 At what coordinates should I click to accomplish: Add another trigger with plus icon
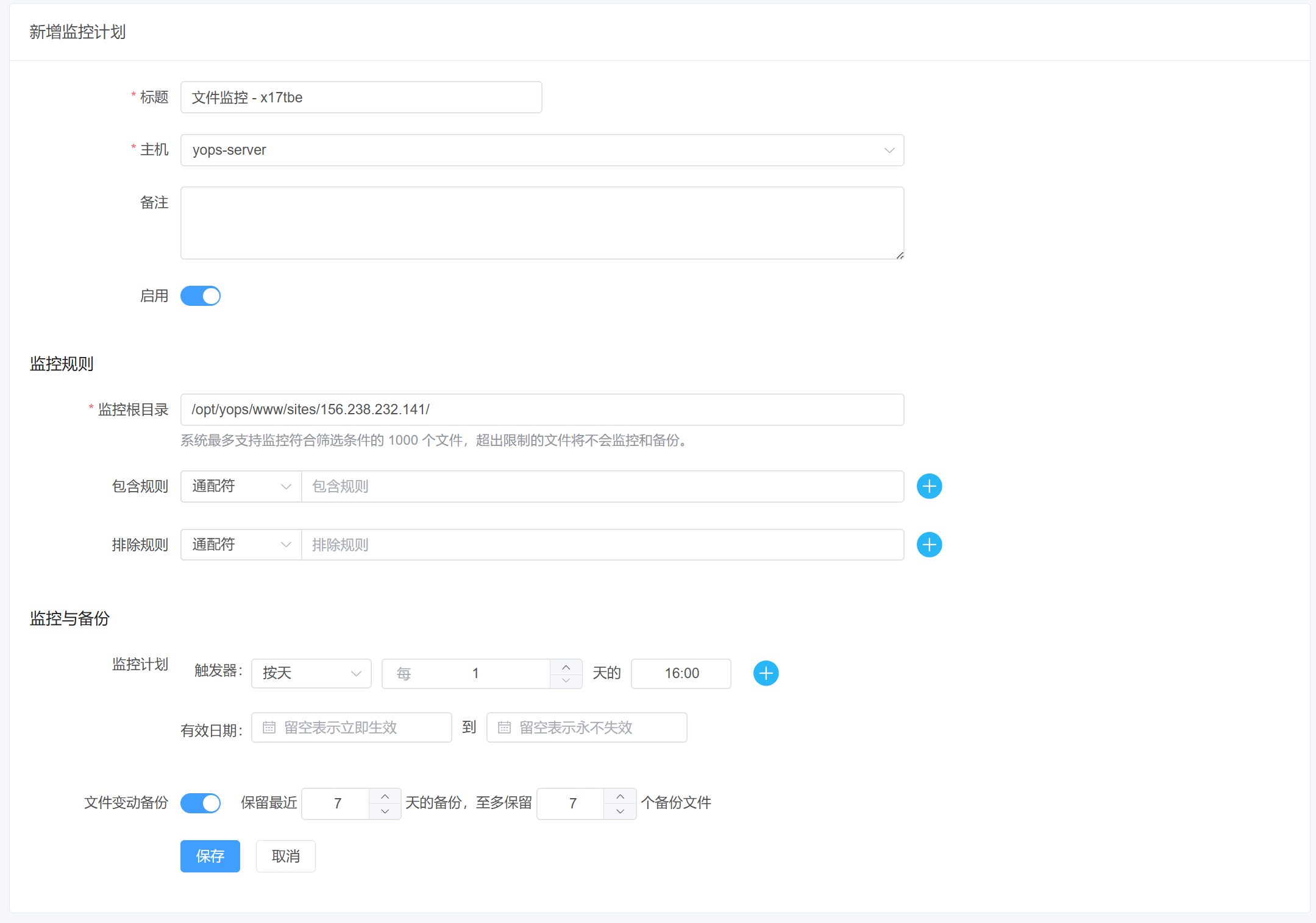tap(766, 673)
